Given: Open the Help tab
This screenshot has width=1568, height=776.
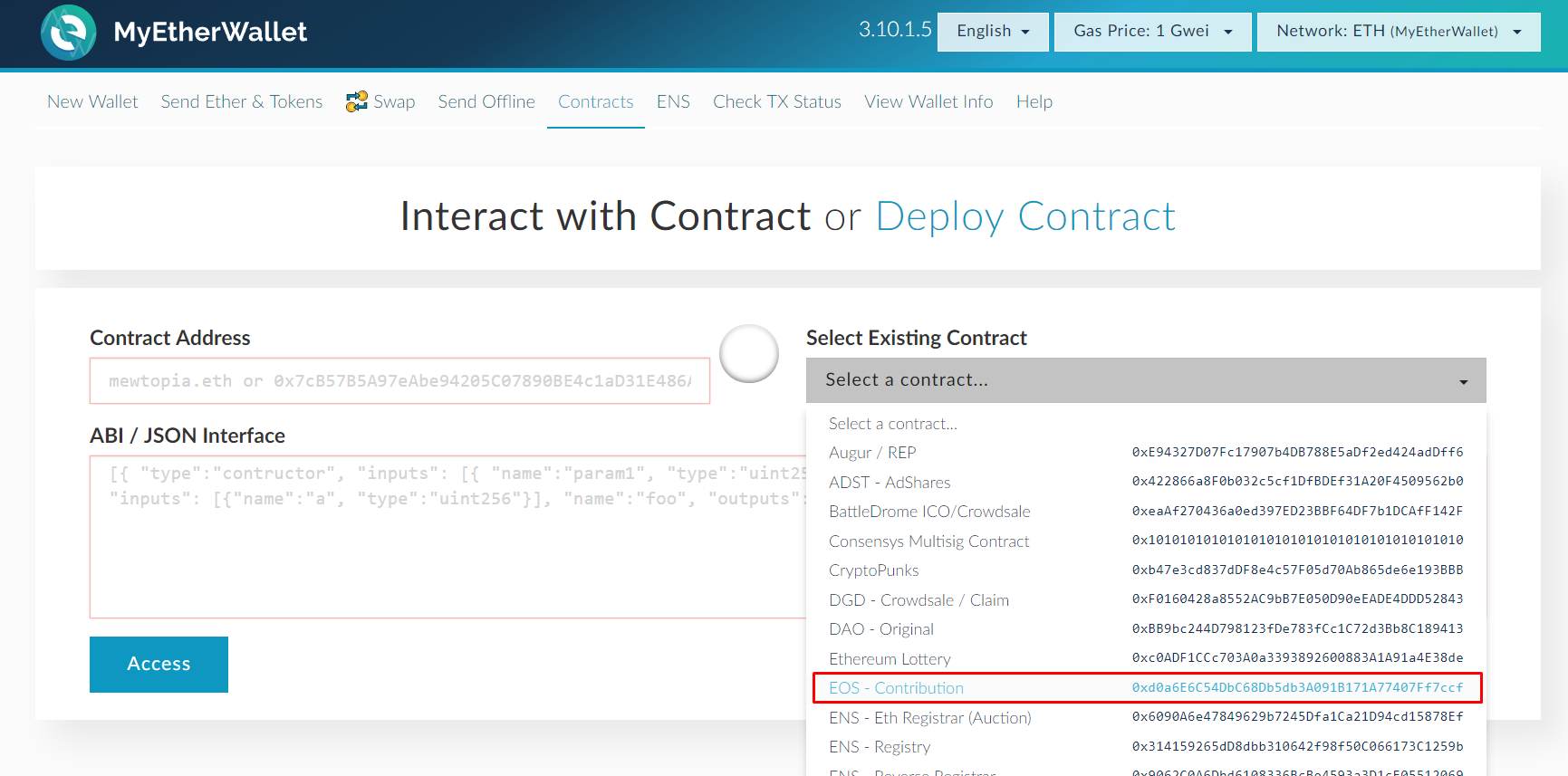Looking at the screenshot, I should (x=1034, y=101).
